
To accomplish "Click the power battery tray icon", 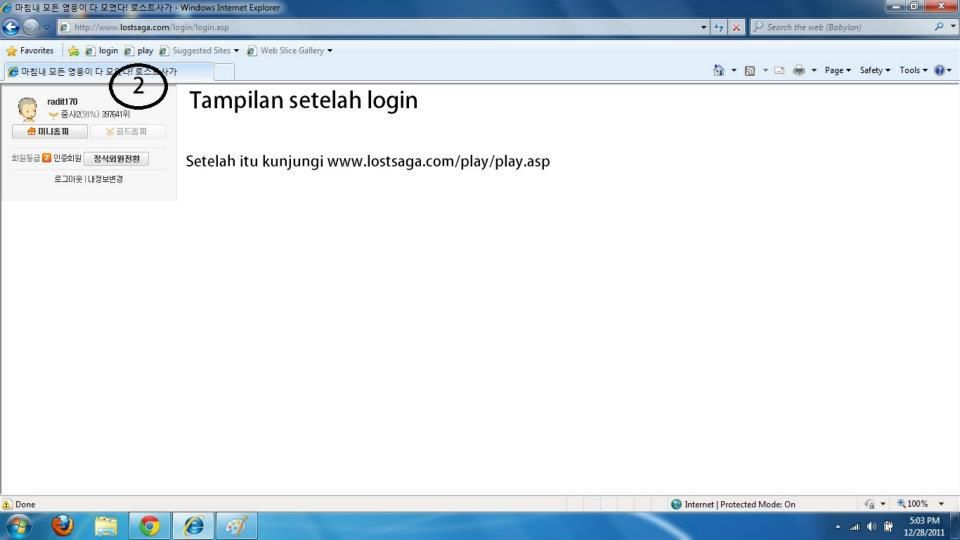I will coord(888,527).
